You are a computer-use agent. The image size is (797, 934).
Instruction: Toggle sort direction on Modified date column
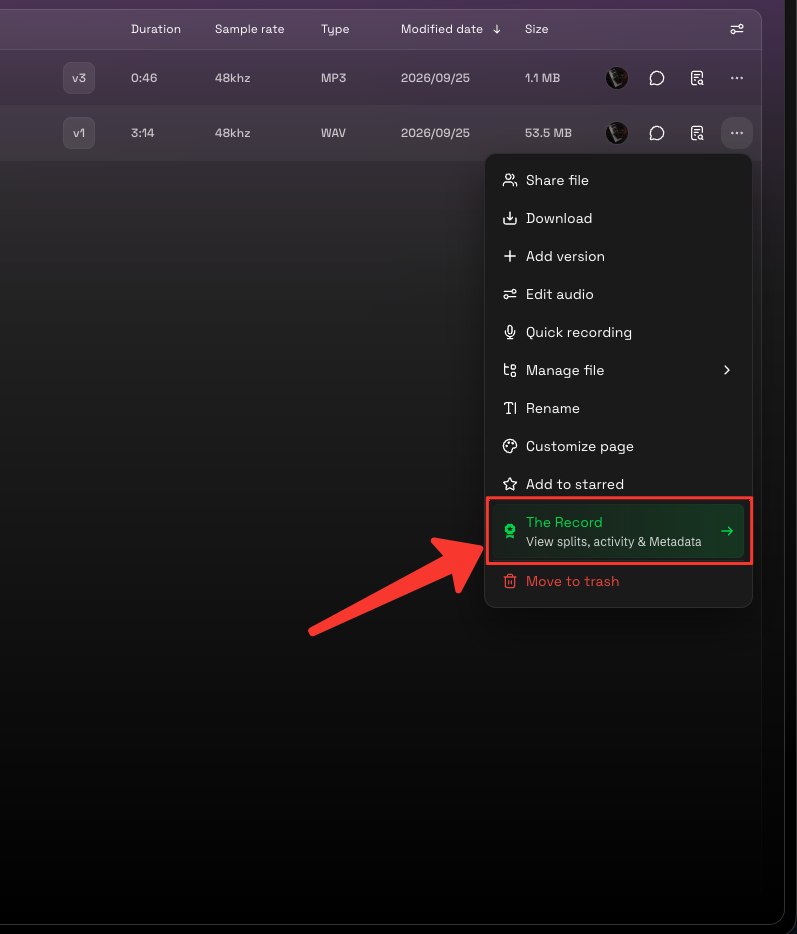497,29
